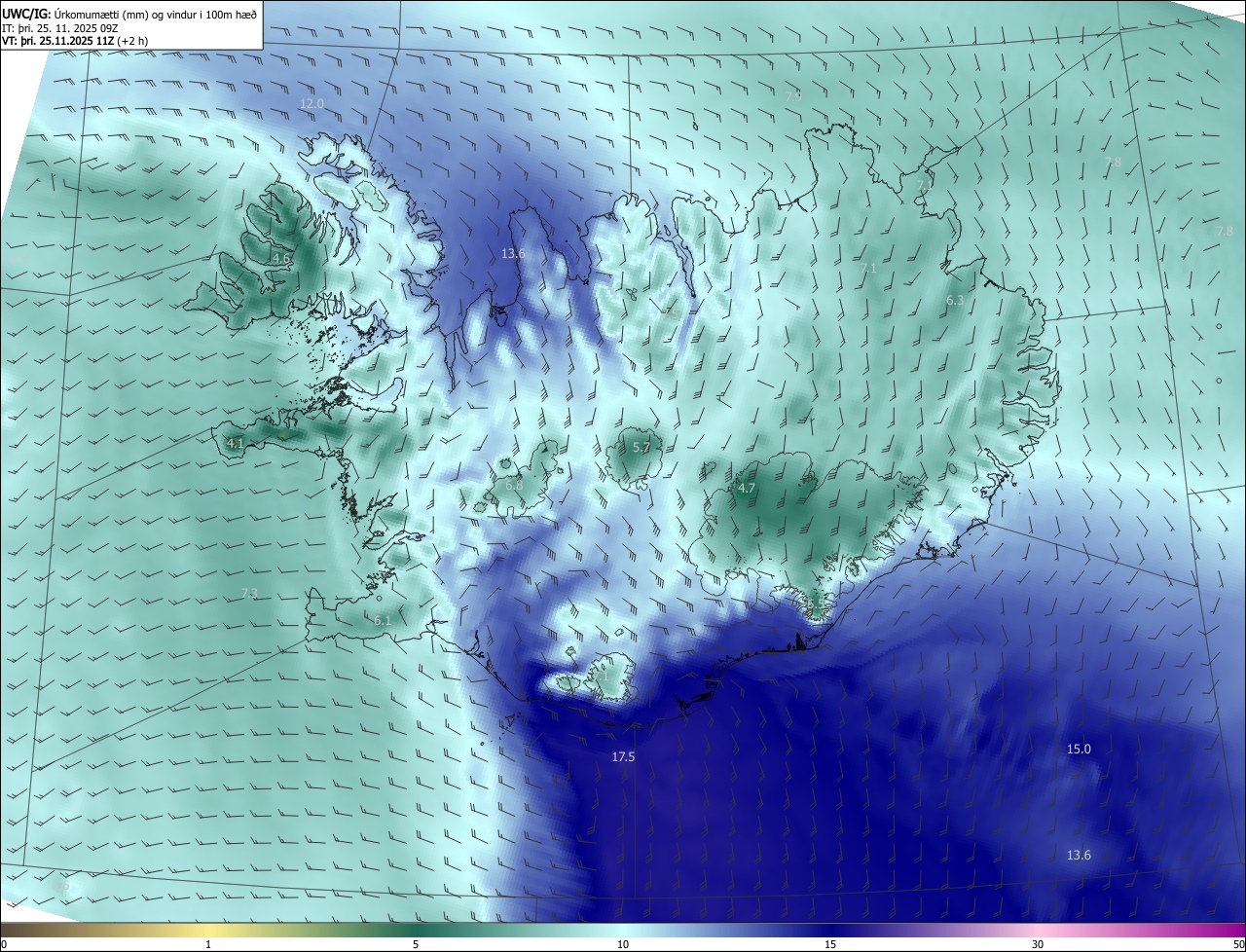
Task: Click the 5.7 label on the central glacier
Action: (x=641, y=448)
